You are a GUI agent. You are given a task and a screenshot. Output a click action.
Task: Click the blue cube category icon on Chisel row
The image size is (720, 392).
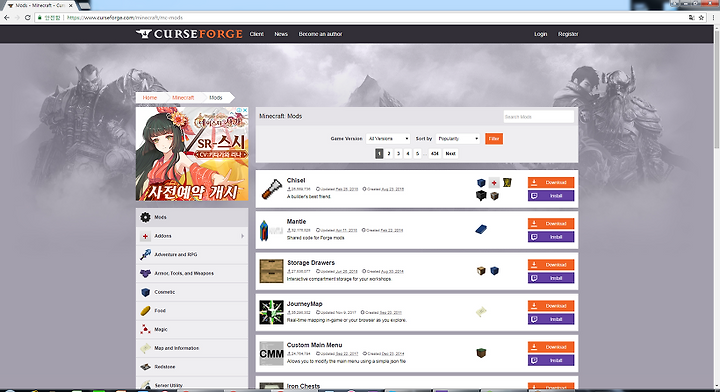click(481, 183)
